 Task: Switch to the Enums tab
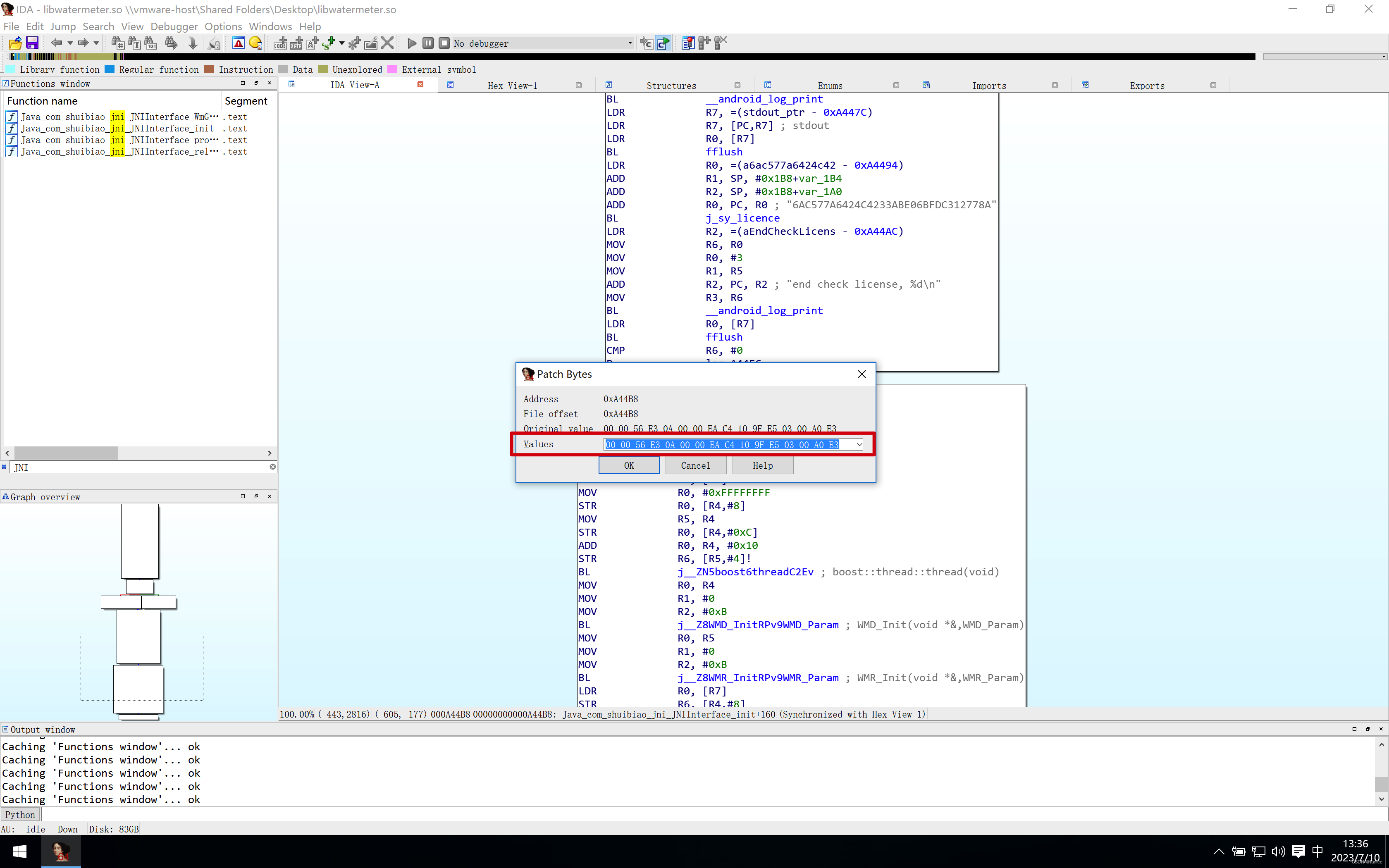click(x=830, y=86)
